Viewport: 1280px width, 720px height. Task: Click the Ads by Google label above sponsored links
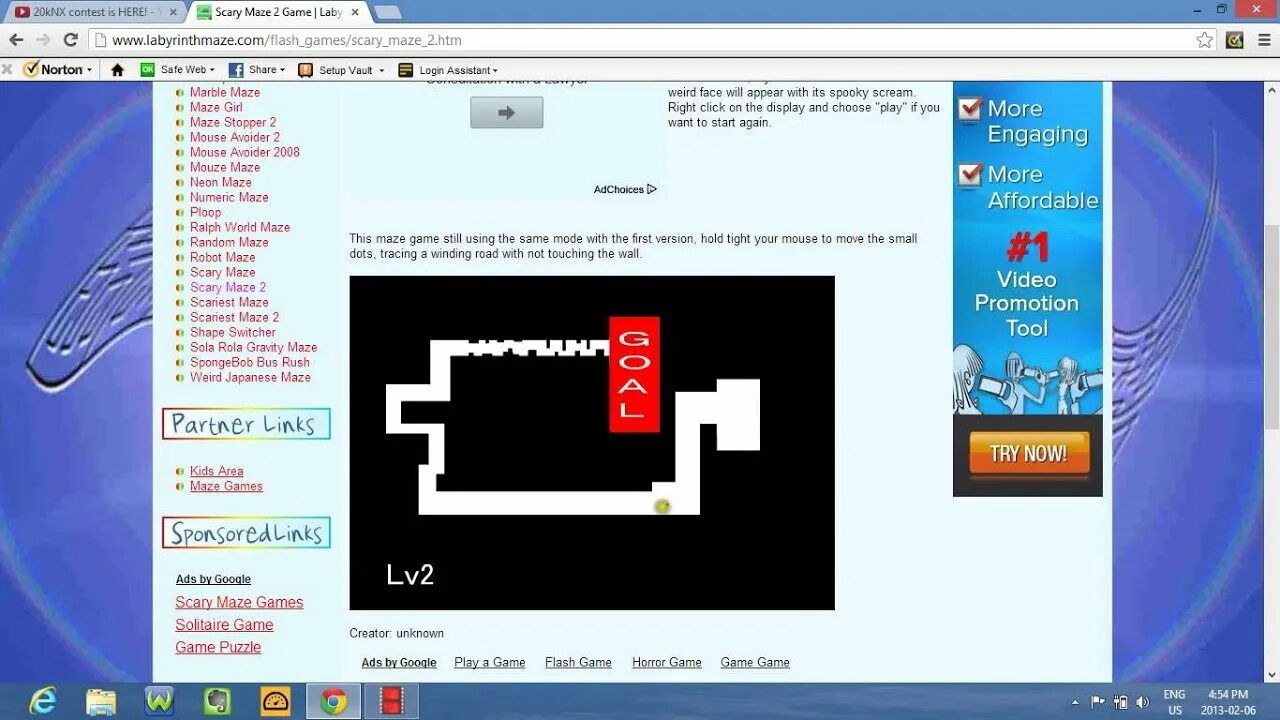213,579
